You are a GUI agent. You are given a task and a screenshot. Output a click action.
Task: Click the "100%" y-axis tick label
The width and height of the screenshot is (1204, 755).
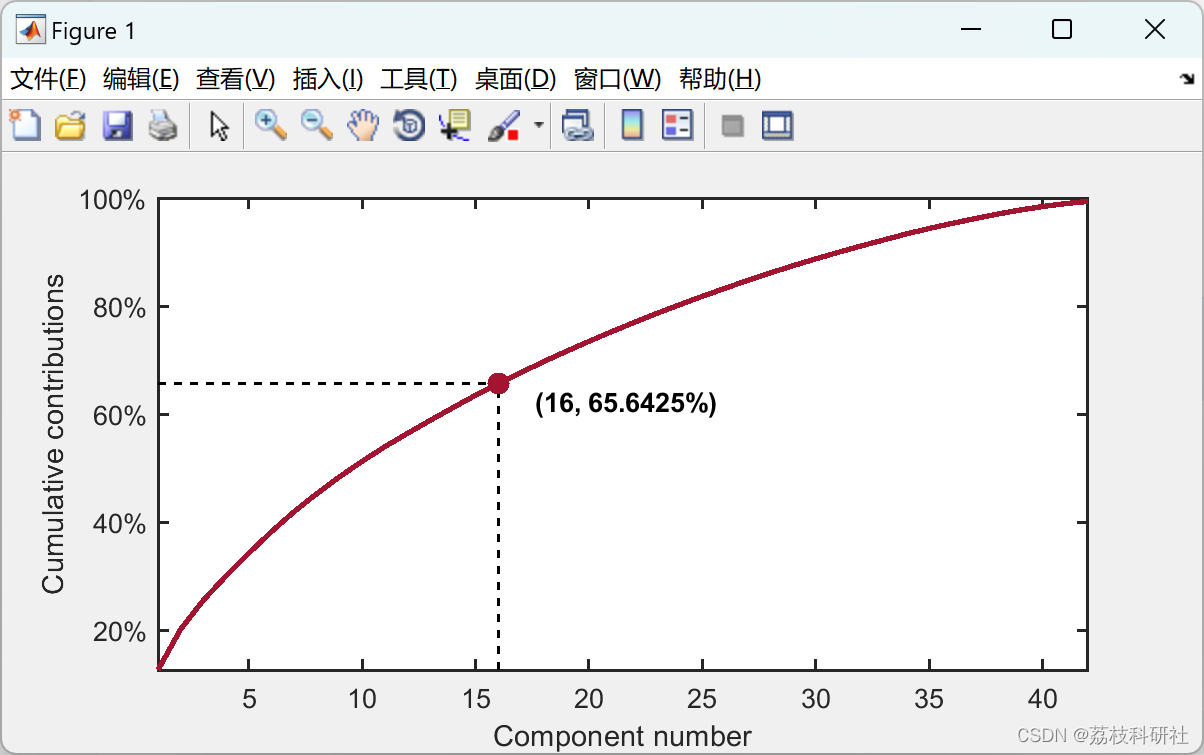[112, 200]
